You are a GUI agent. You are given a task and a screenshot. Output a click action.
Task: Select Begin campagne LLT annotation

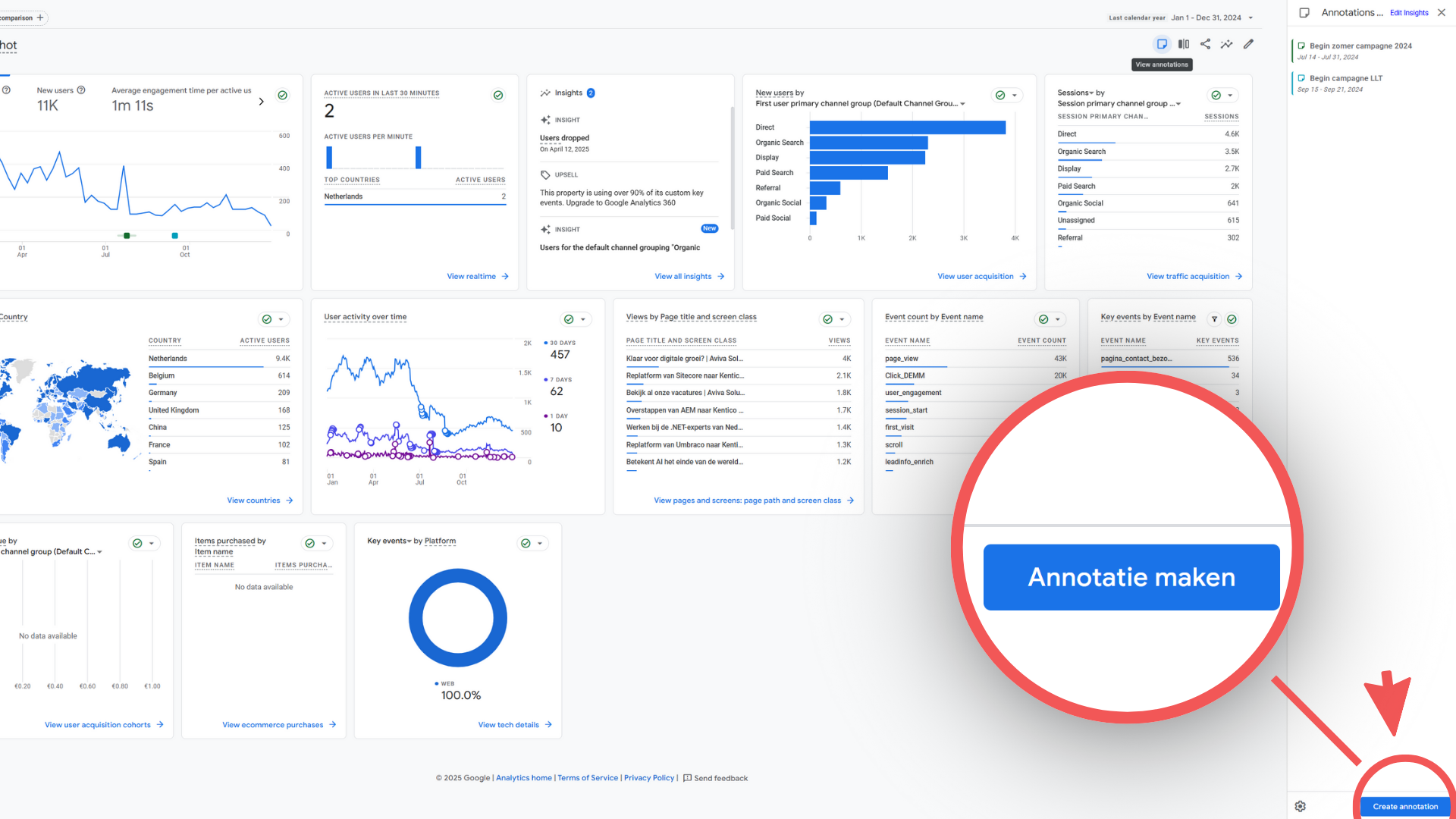pyautogui.click(x=1345, y=79)
